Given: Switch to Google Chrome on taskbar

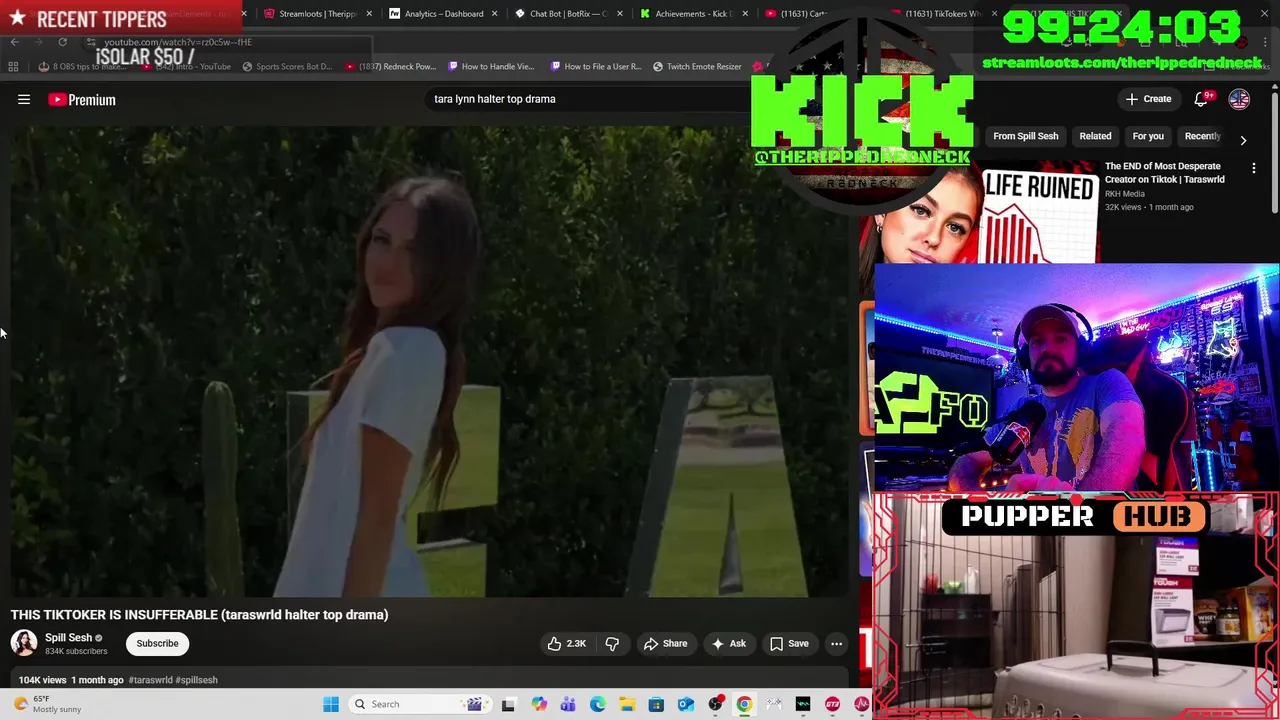Looking at the screenshot, I should 744,704.
